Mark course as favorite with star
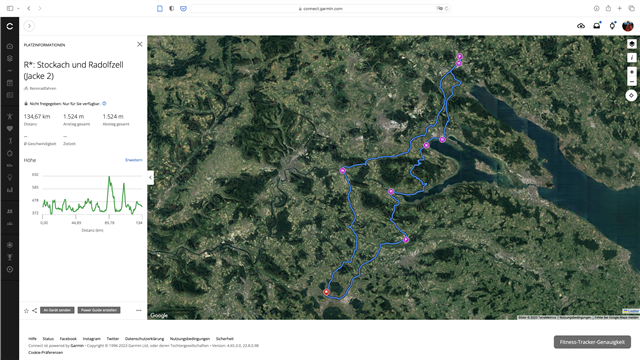640x360 pixels. (27, 311)
